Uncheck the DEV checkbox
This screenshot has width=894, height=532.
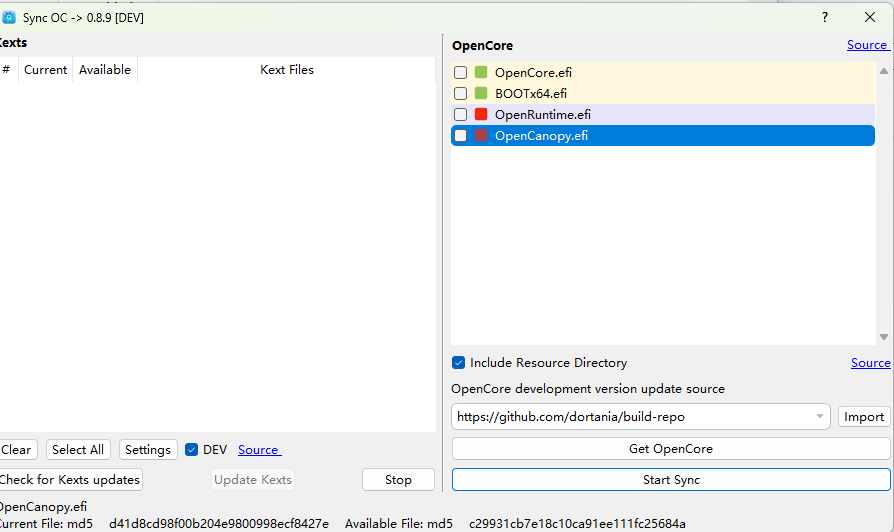pyautogui.click(x=192, y=450)
